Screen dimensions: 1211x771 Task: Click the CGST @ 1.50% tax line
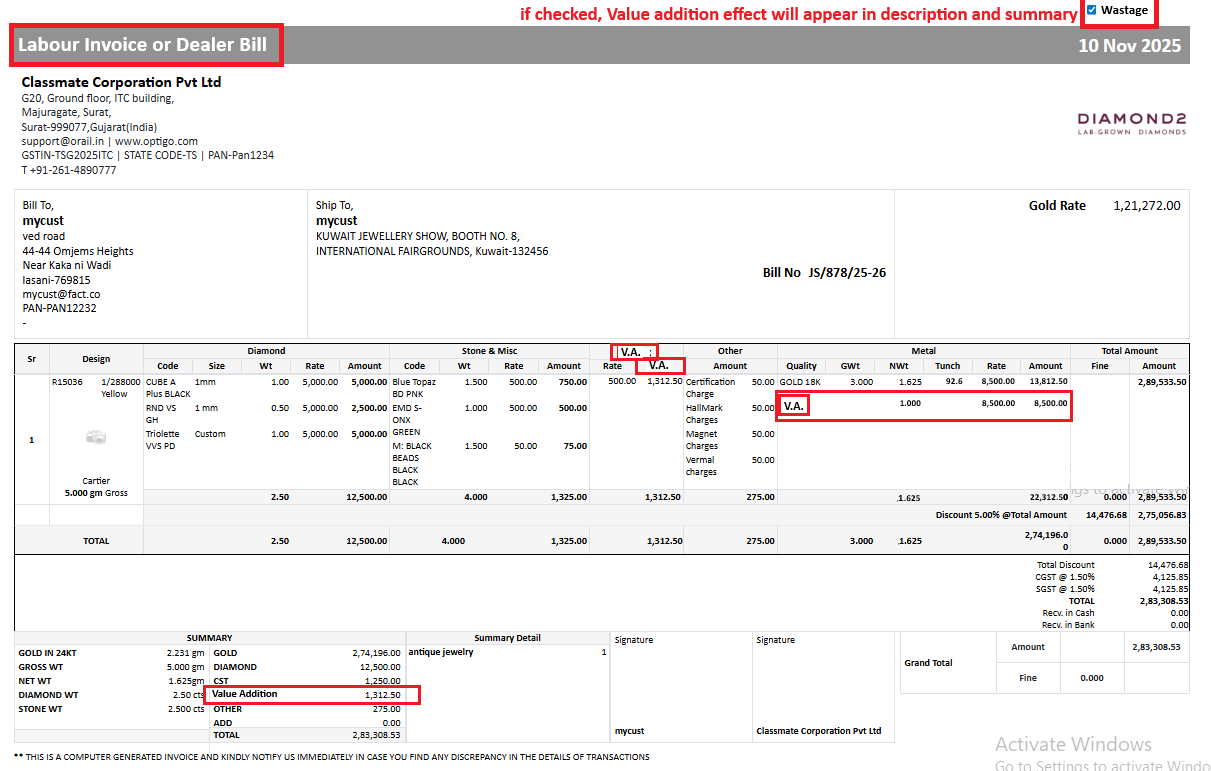1065,577
